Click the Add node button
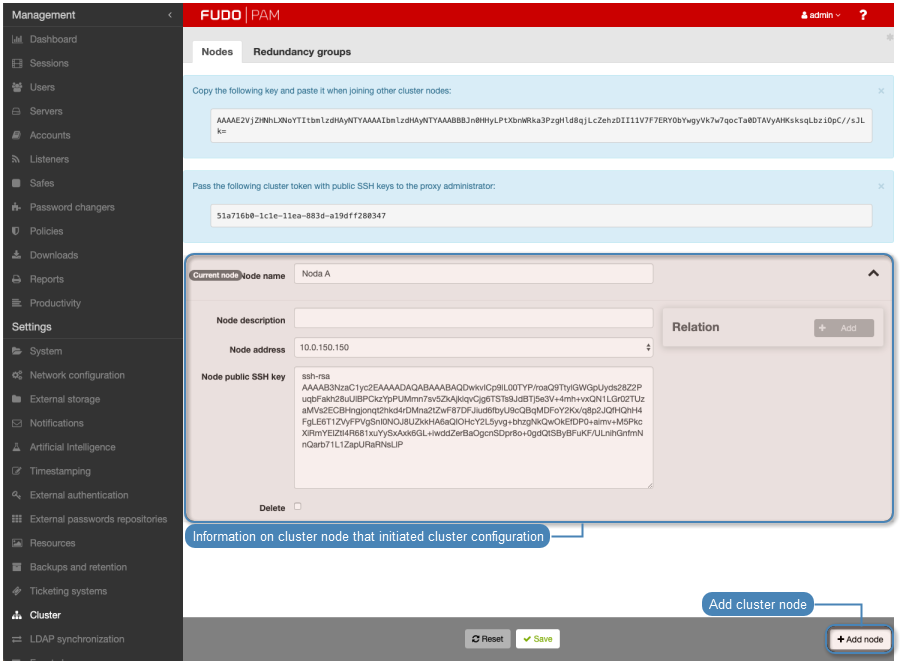The height and width of the screenshot is (669, 905). tap(859, 639)
